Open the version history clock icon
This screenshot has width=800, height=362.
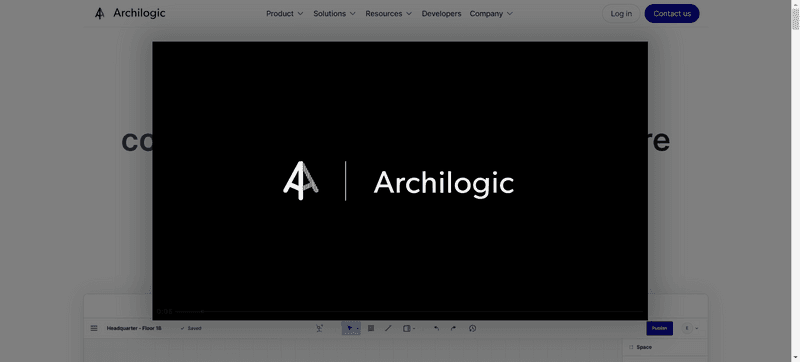(472, 328)
